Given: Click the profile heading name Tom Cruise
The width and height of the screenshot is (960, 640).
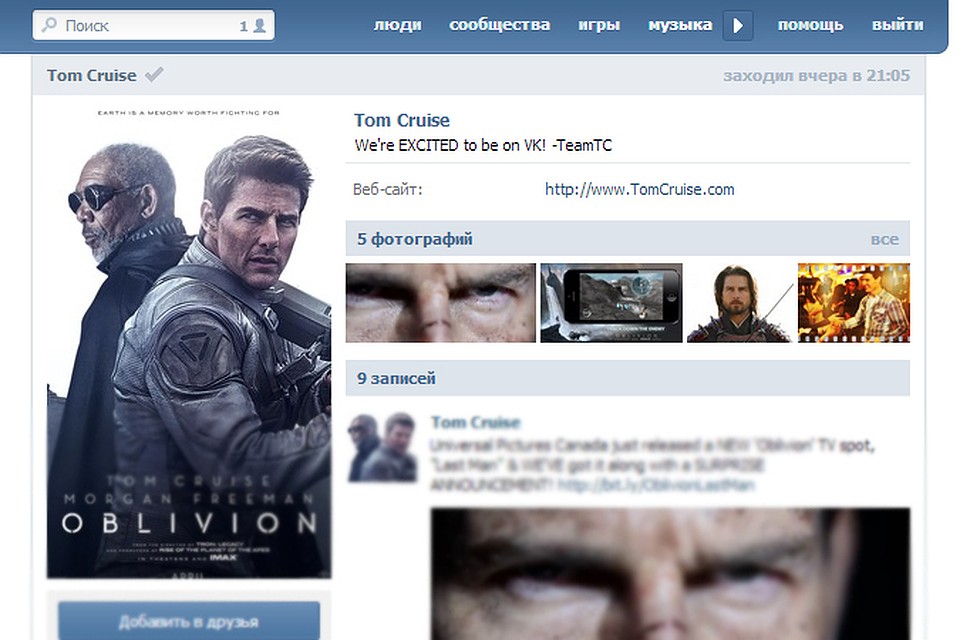Looking at the screenshot, I should [402, 120].
